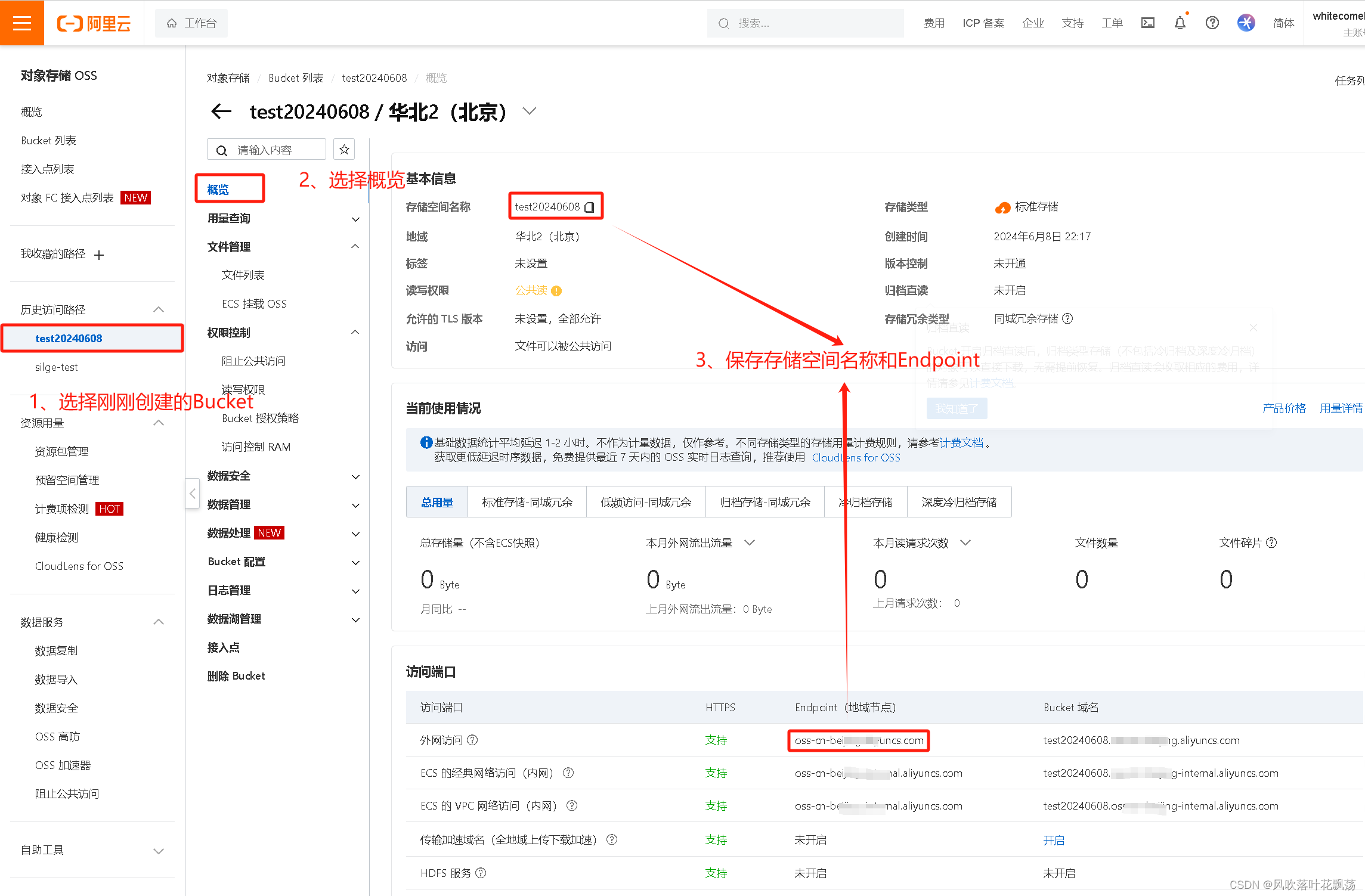Viewport: 1365px width, 896px height.
Task: Open 文件列表 menu item
Action: [243, 275]
